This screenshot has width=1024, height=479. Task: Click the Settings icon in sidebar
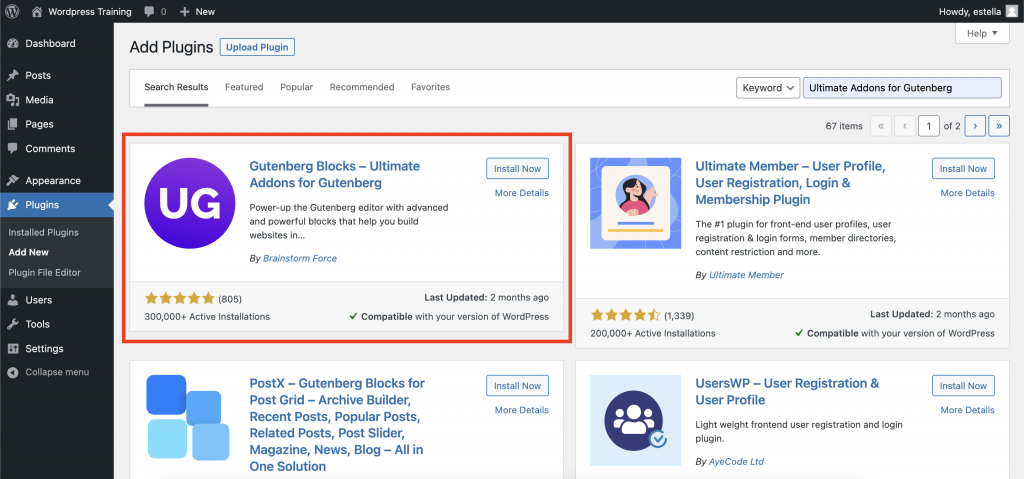click(x=12, y=348)
